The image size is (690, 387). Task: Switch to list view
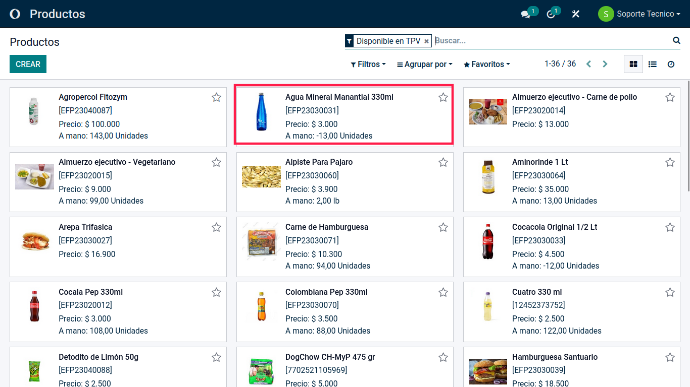[652, 64]
